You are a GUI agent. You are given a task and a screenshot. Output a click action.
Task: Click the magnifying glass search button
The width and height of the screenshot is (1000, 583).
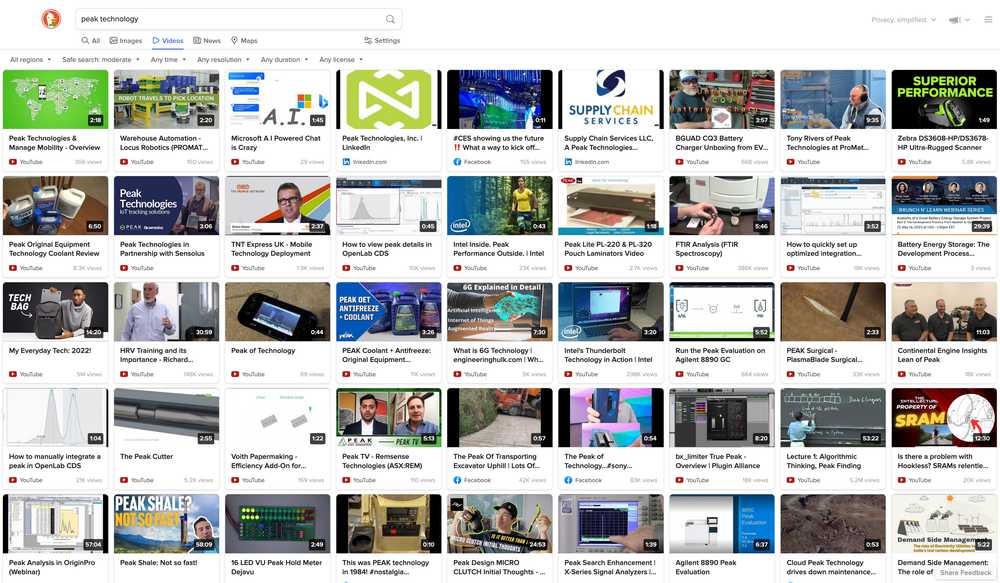coord(390,19)
